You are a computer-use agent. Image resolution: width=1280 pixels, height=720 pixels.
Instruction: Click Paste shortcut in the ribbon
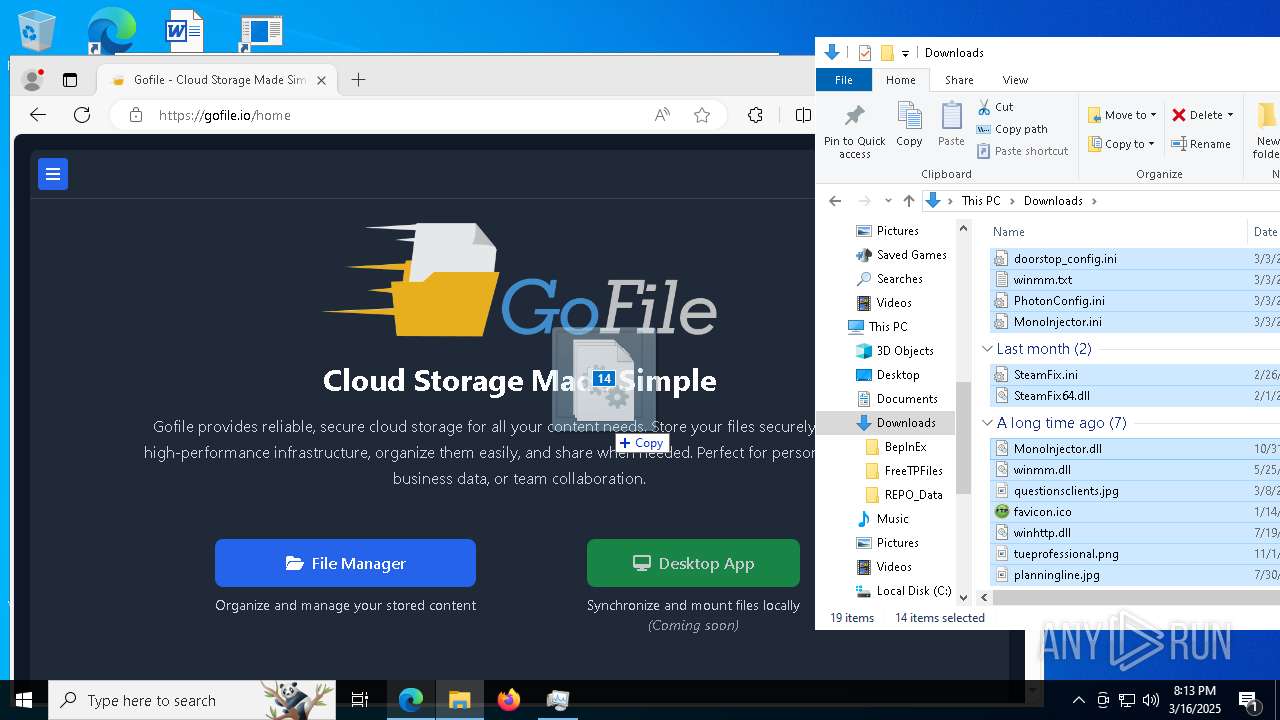1022,151
